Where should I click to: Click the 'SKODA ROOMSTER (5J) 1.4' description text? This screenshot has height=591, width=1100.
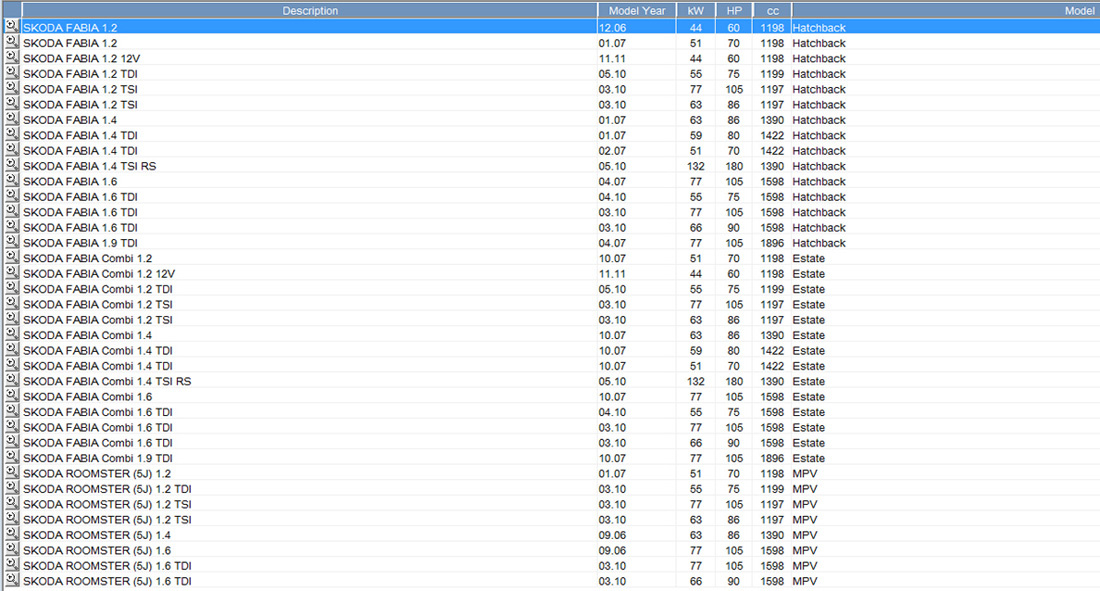tap(96, 535)
